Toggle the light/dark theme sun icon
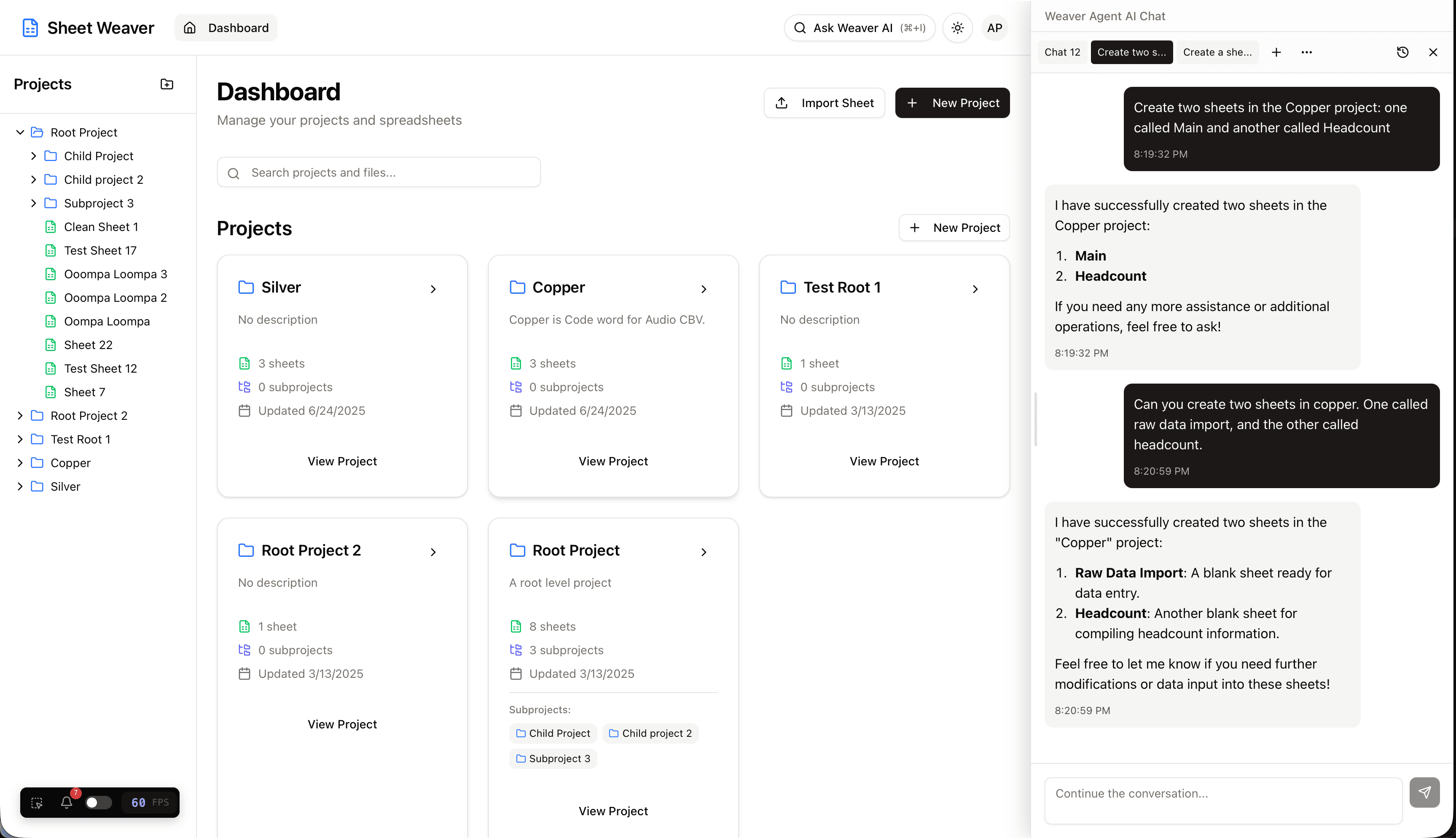 (957, 27)
